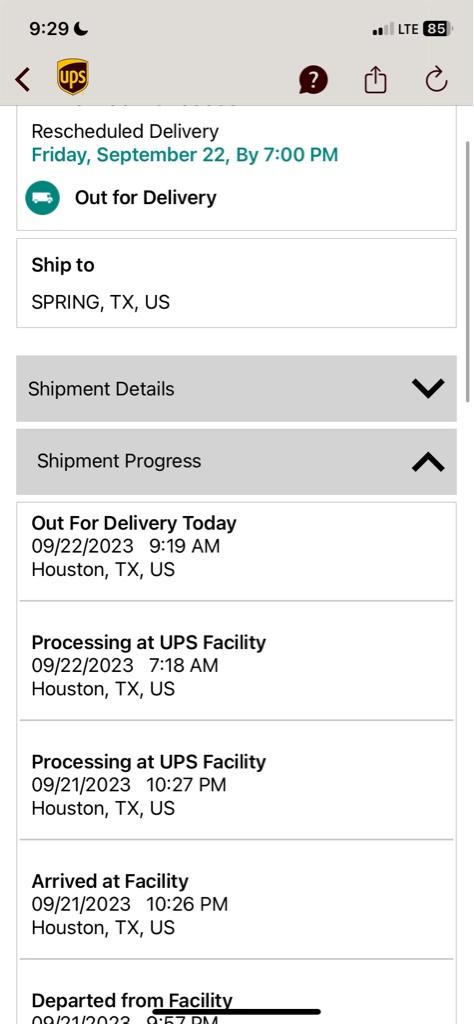Screen dimensions: 474x1024
Task: Tap the LTE signal indicator
Action: pyautogui.click(x=395, y=29)
